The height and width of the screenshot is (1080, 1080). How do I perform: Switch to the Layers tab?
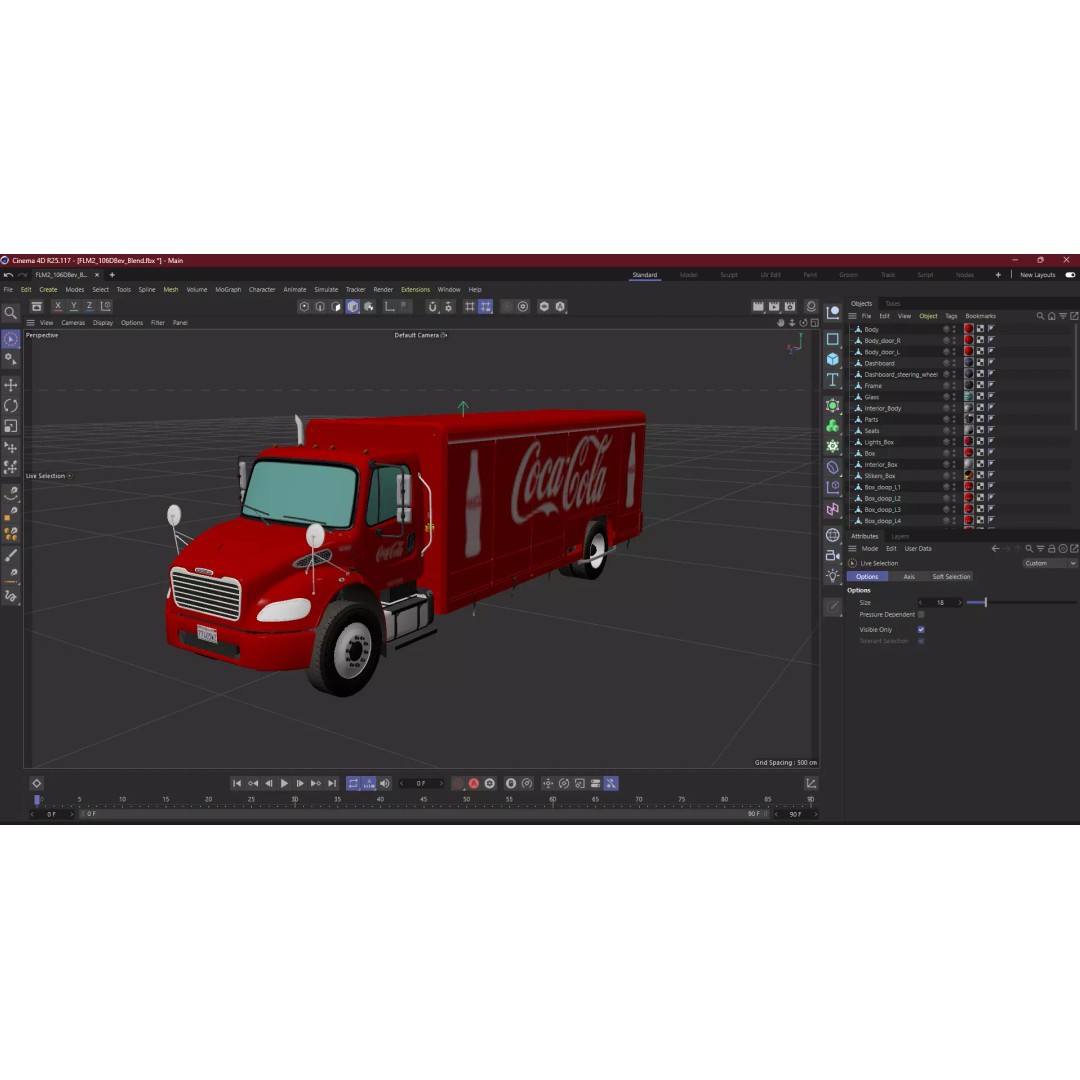(x=900, y=537)
